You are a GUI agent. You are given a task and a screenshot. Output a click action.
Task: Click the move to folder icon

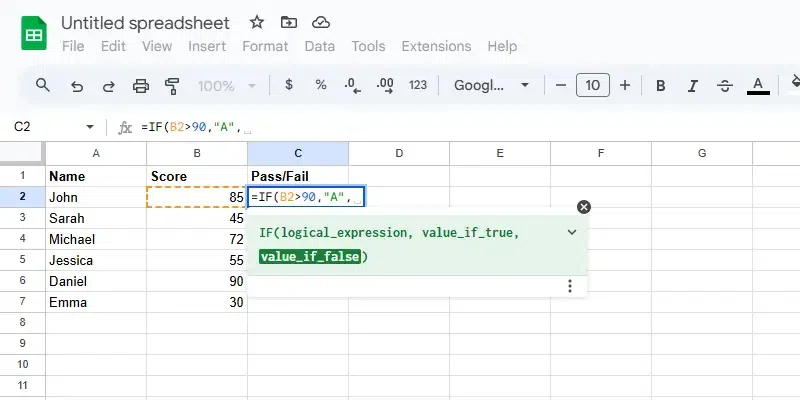coord(288,22)
